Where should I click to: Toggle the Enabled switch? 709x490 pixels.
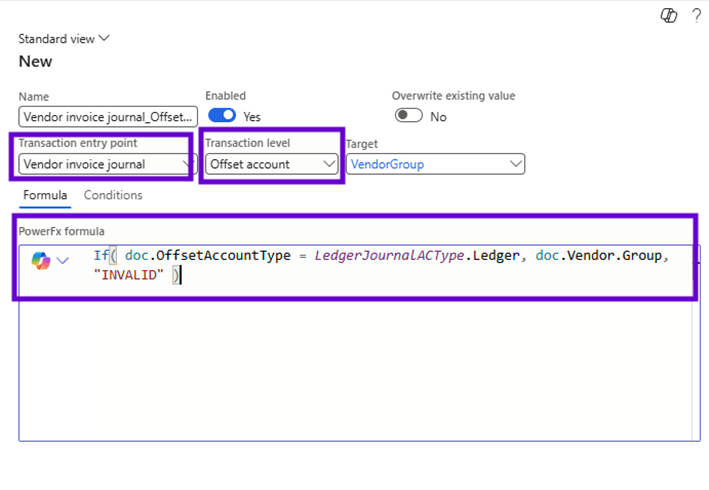pos(221,116)
